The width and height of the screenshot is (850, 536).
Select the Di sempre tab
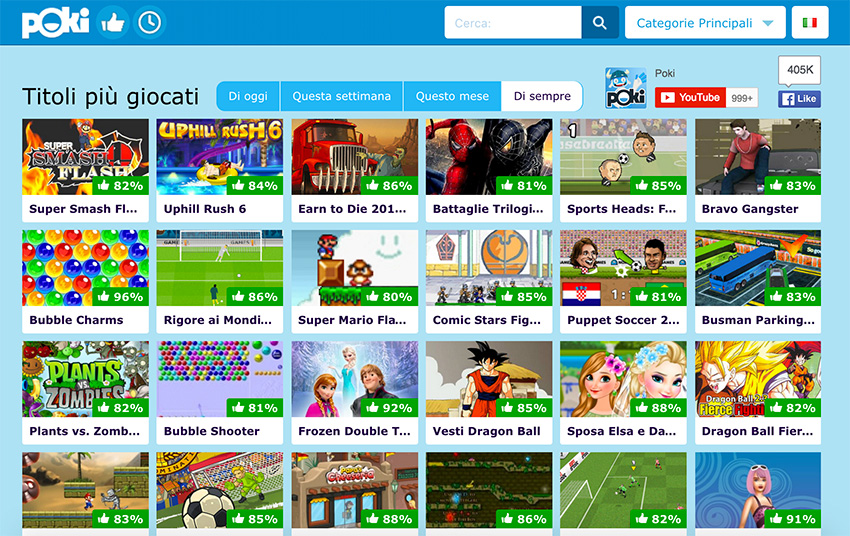(542, 96)
